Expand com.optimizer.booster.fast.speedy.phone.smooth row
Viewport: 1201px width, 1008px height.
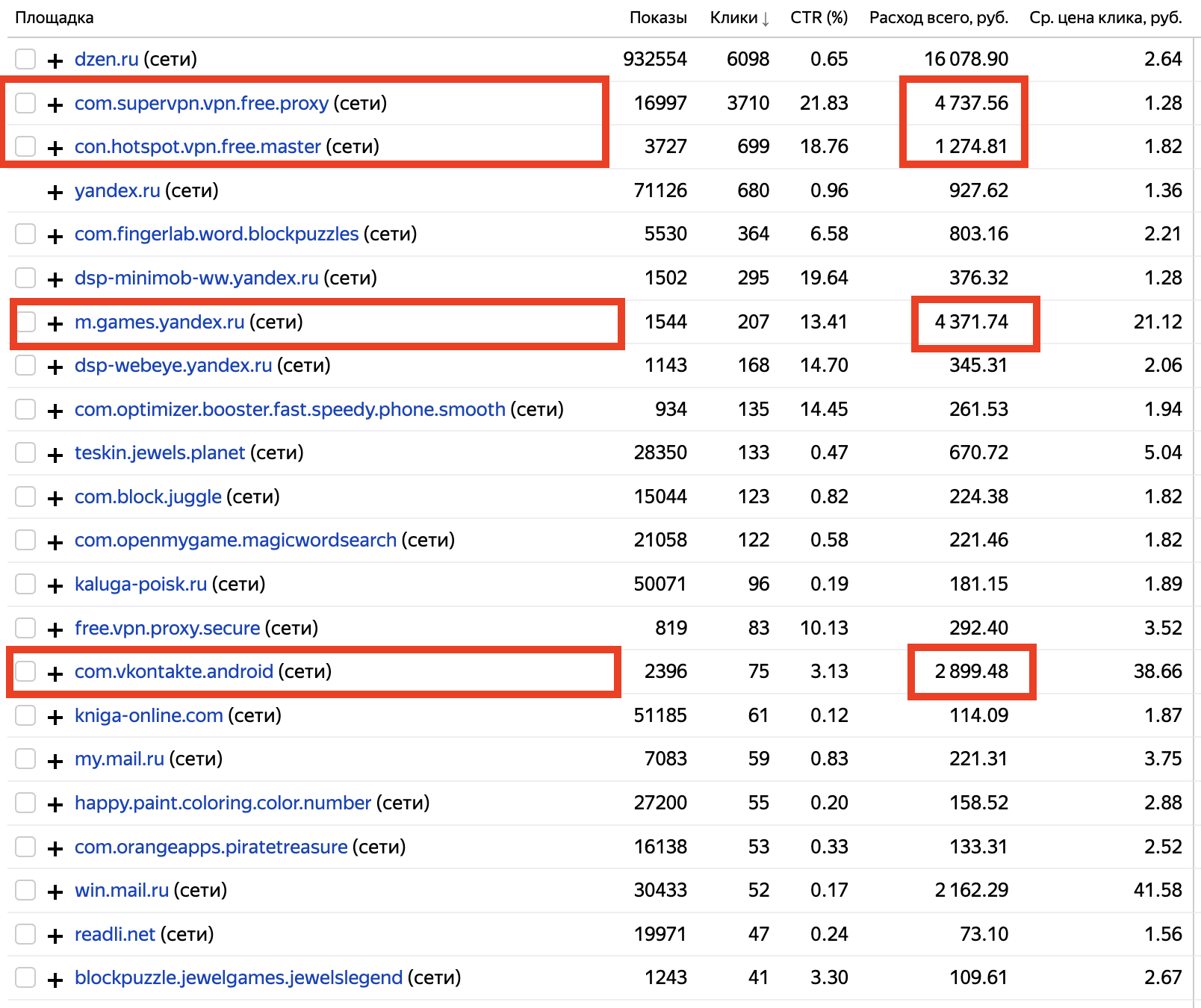click(x=55, y=411)
